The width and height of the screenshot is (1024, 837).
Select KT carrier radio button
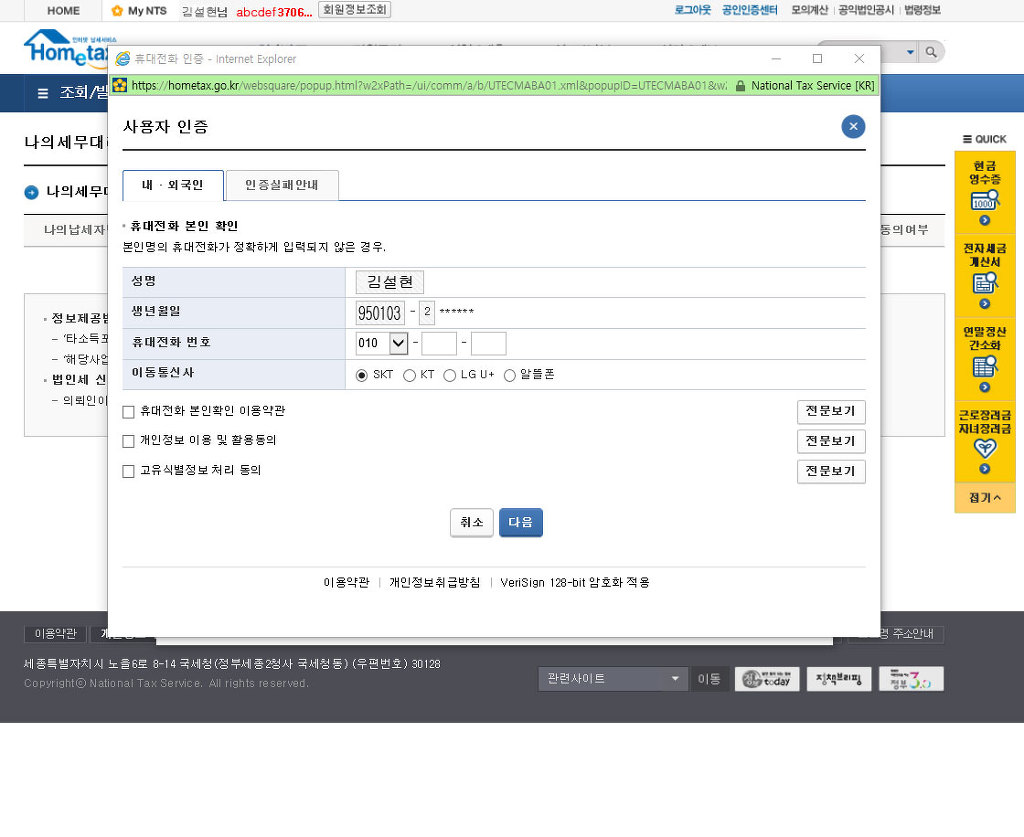(409, 375)
